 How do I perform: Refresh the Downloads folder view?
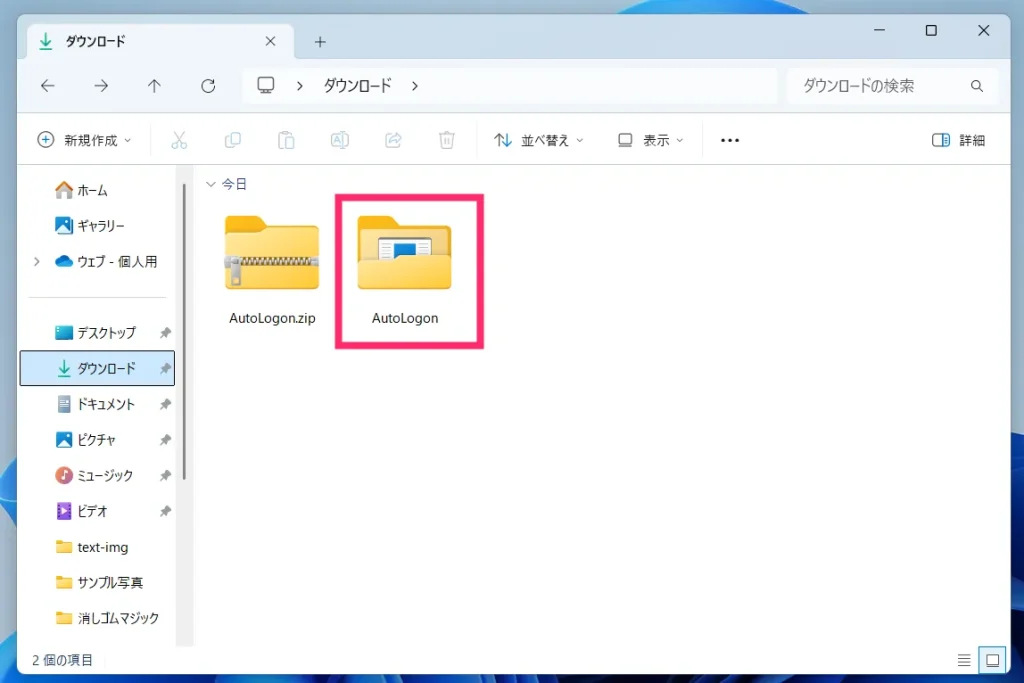pos(208,86)
